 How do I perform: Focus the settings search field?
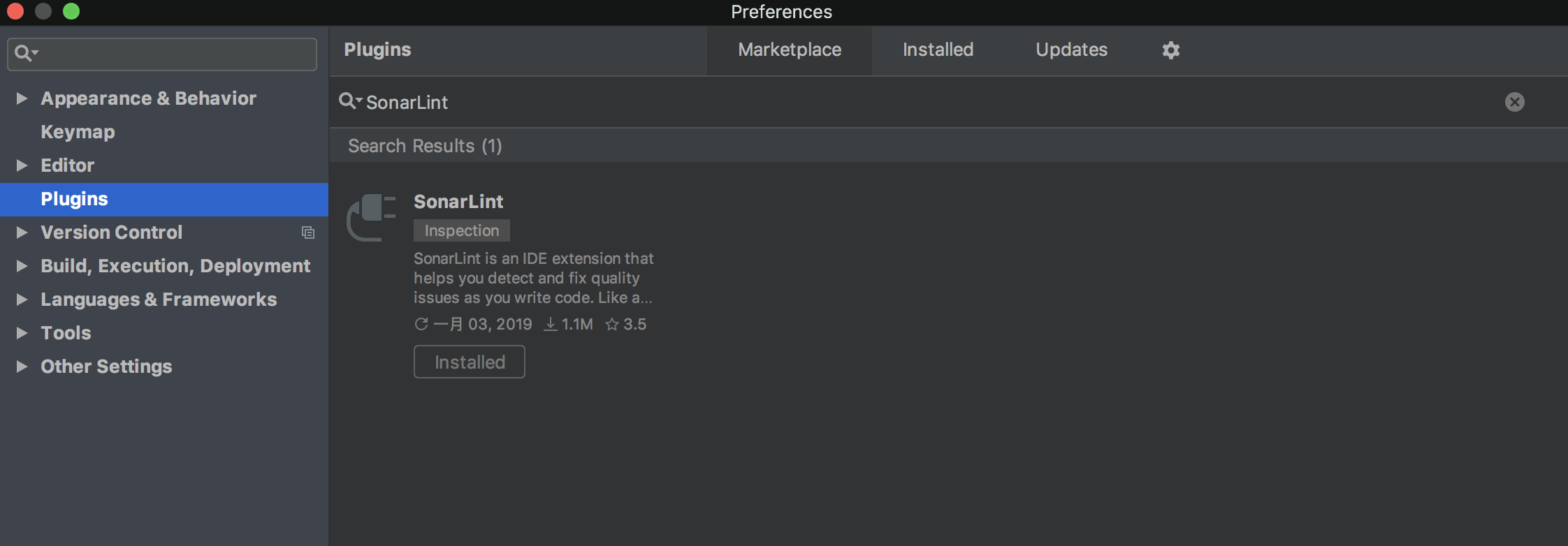175,54
